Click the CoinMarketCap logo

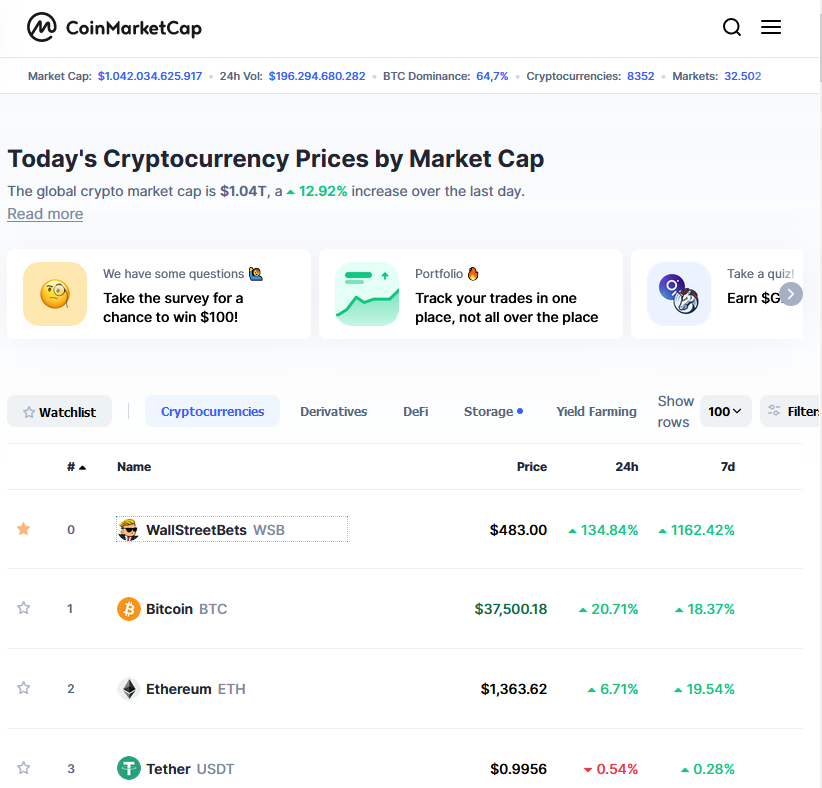click(114, 28)
